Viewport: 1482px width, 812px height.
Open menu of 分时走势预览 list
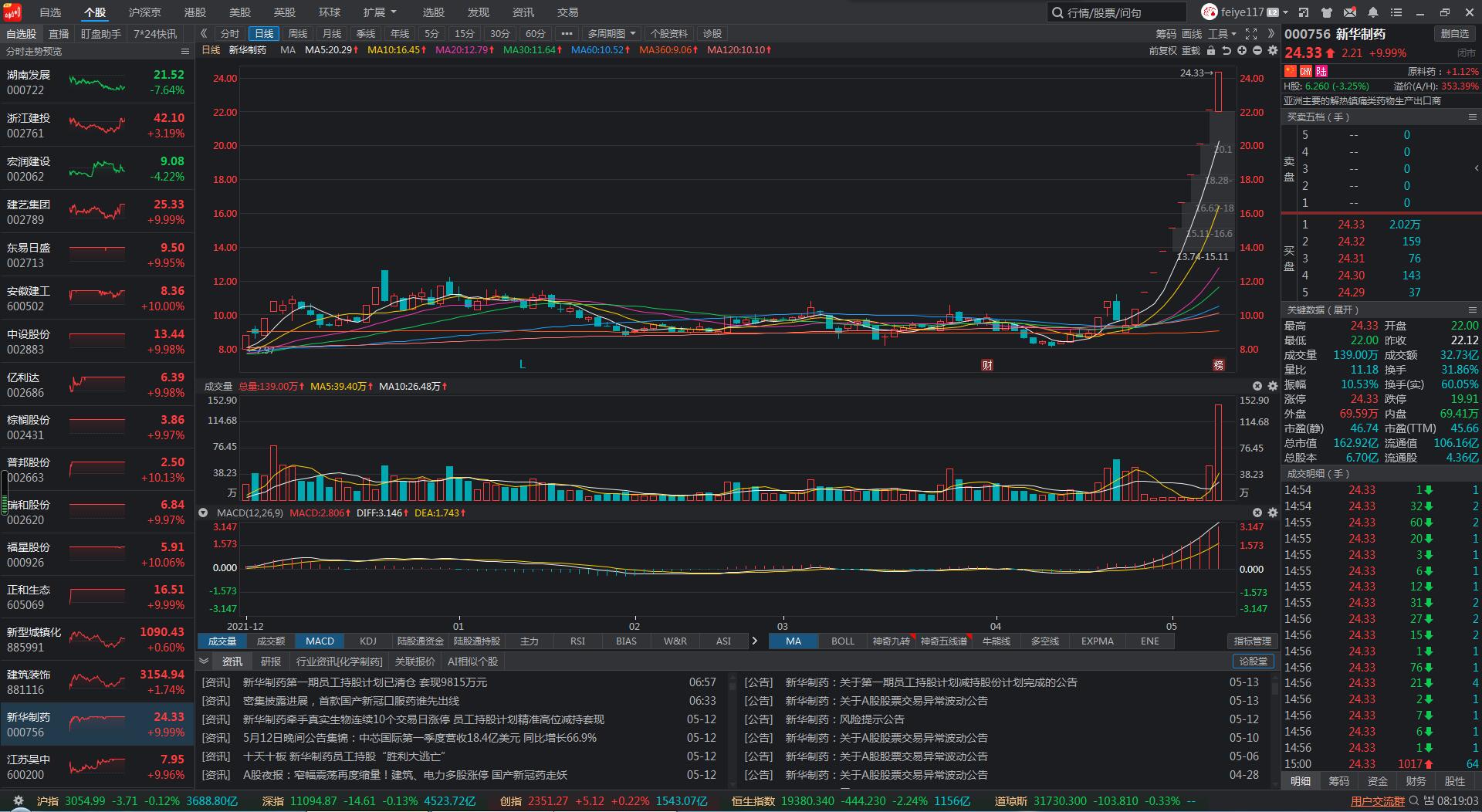click(x=185, y=52)
